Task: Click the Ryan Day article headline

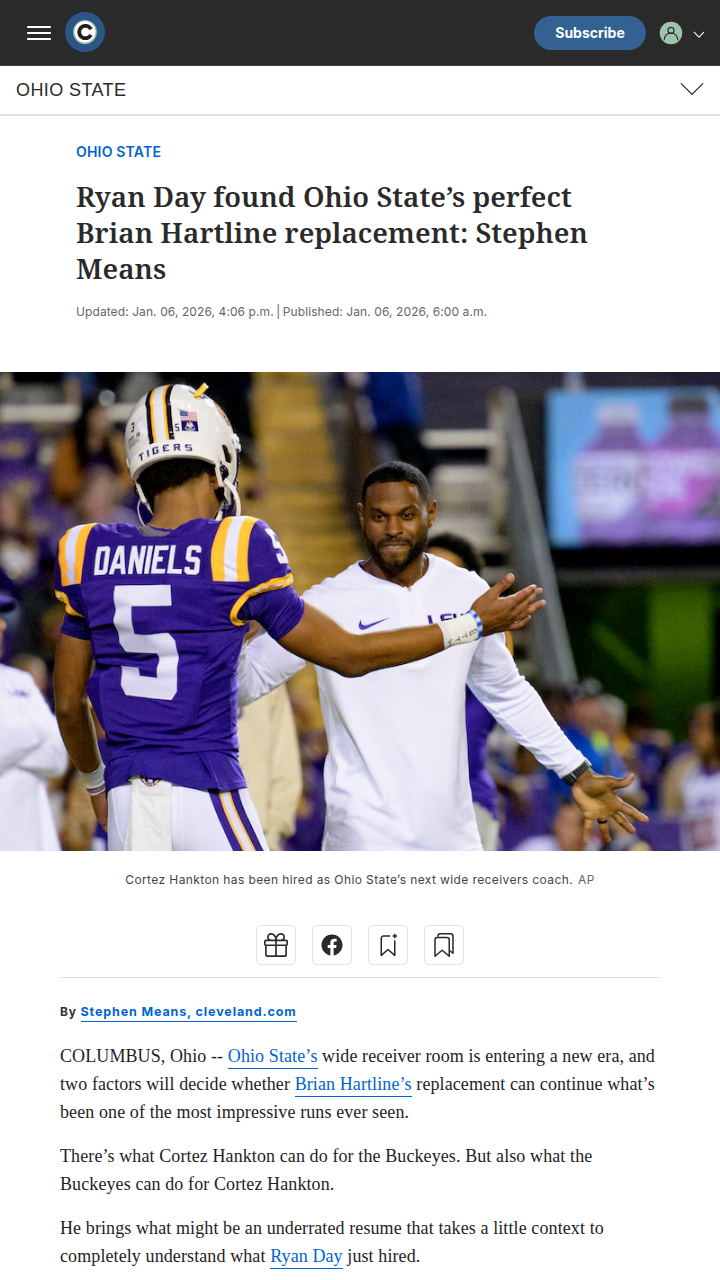Action: click(x=332, y=233)
